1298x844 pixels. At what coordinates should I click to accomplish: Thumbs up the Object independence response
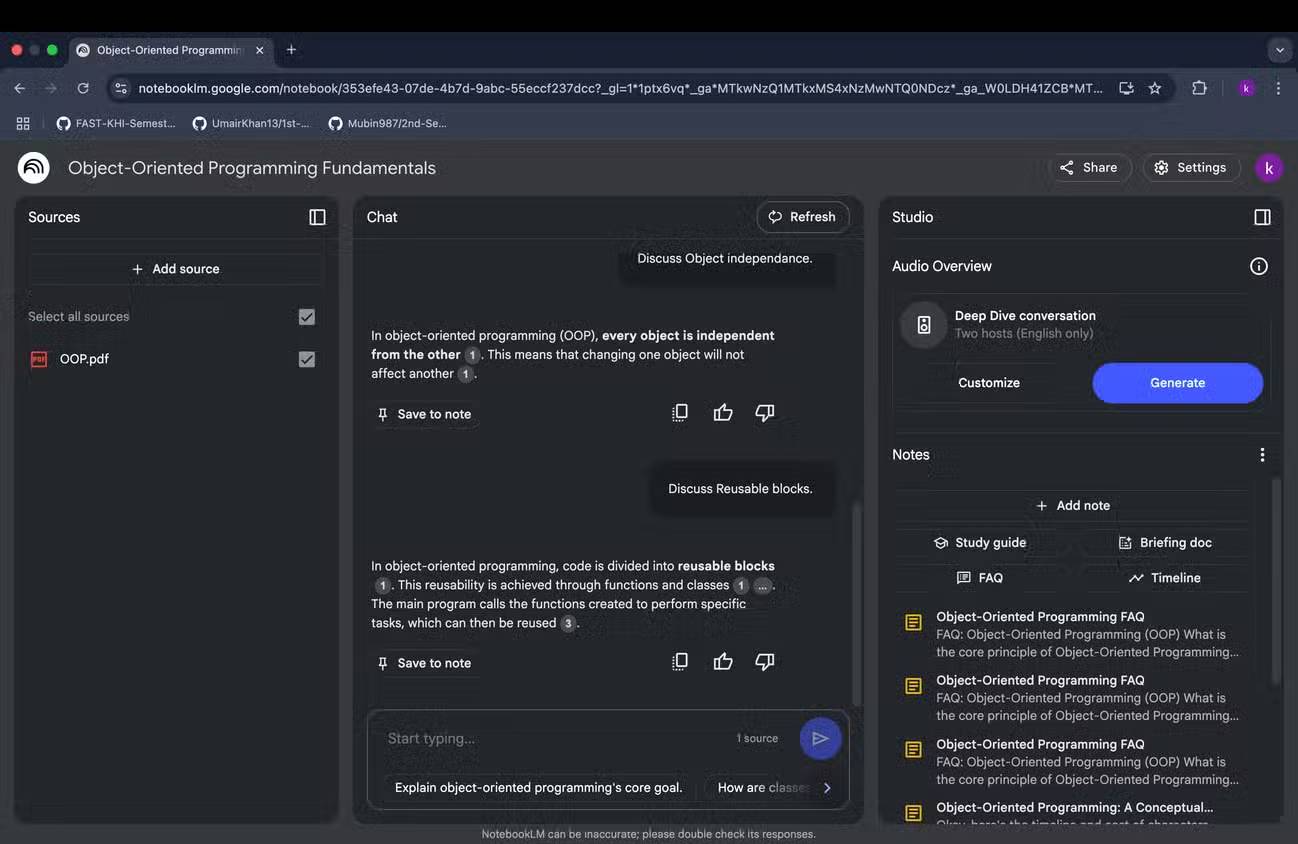tap(723, 412)
